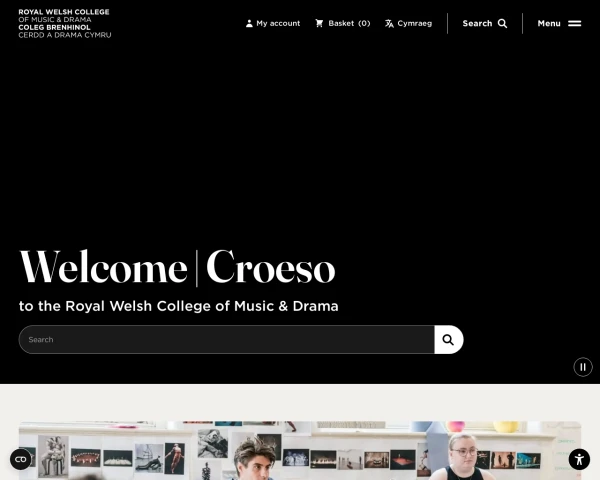Open the cookie settings icon
This screenshot has height=480, width=600.
click(x=21, y=459)
